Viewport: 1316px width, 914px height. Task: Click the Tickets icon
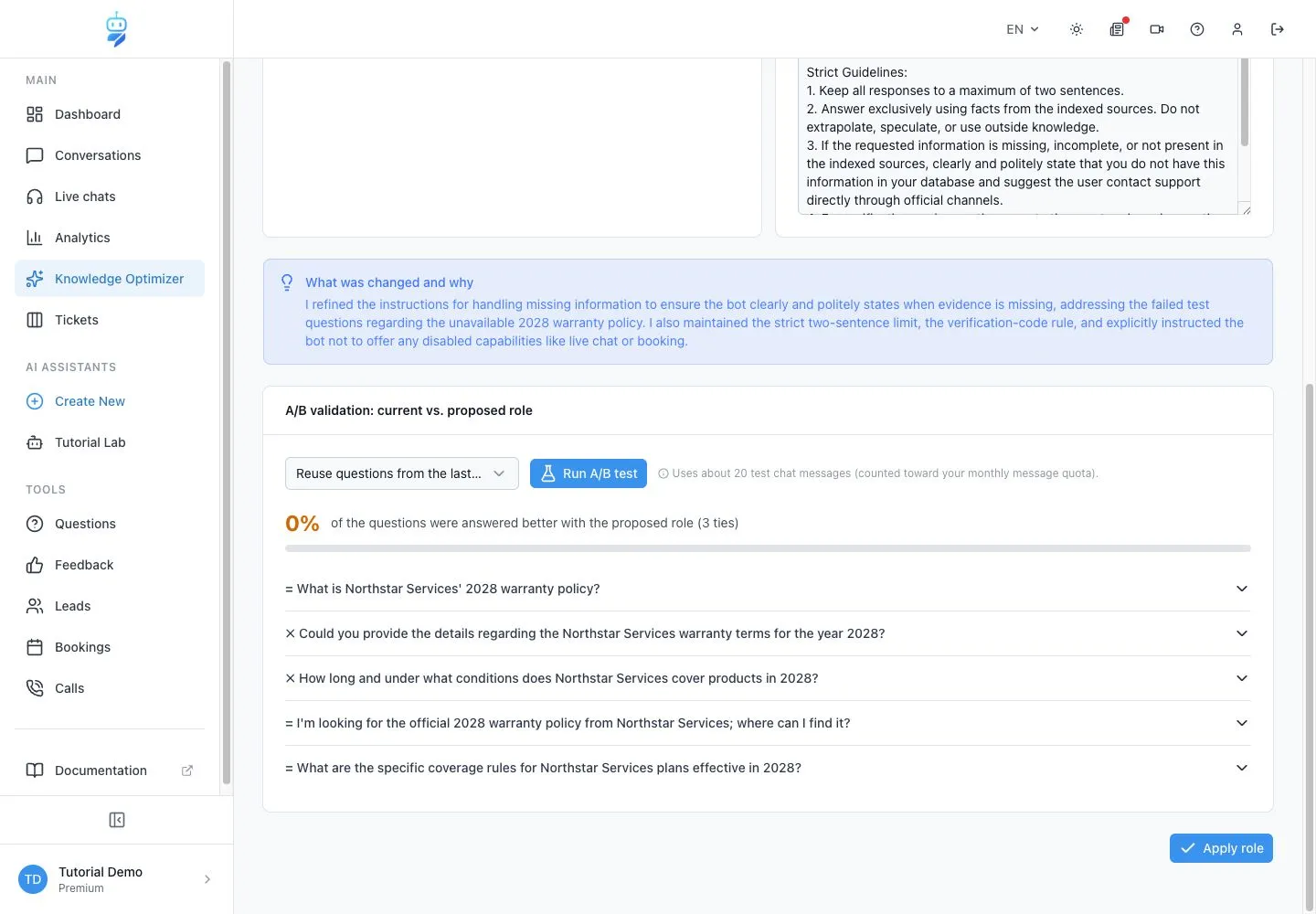35,320
